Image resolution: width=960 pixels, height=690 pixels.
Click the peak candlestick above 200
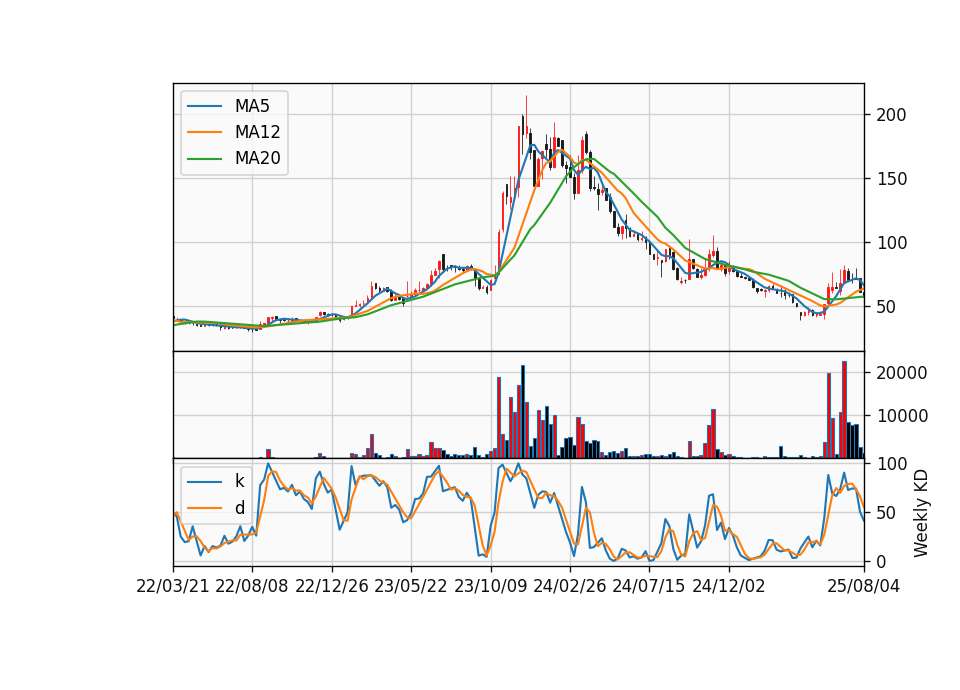tap(526, 118)
